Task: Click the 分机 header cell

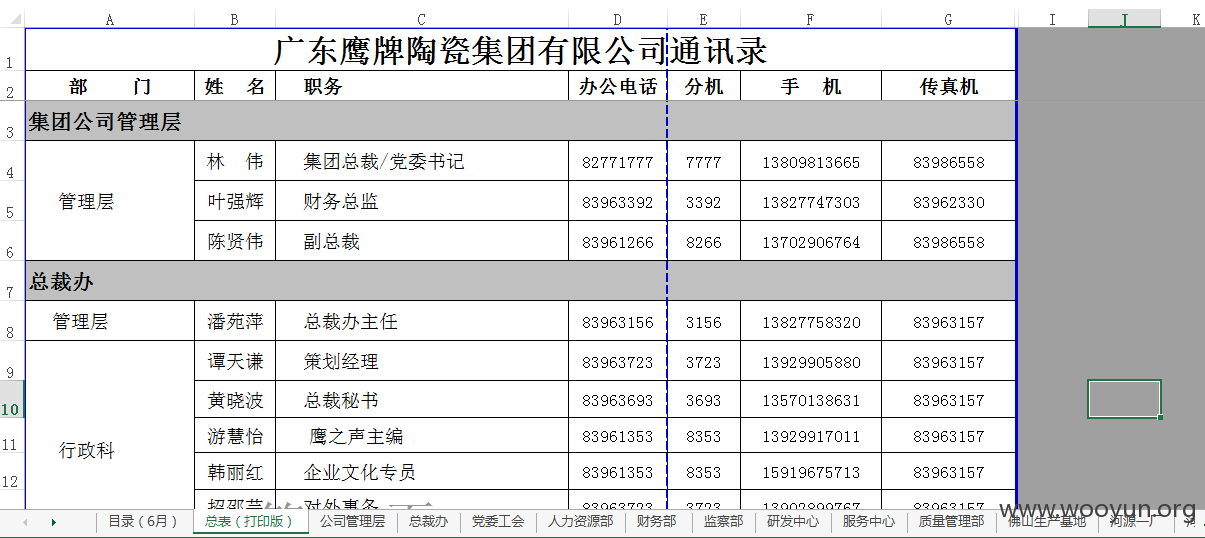Action: 704,86
